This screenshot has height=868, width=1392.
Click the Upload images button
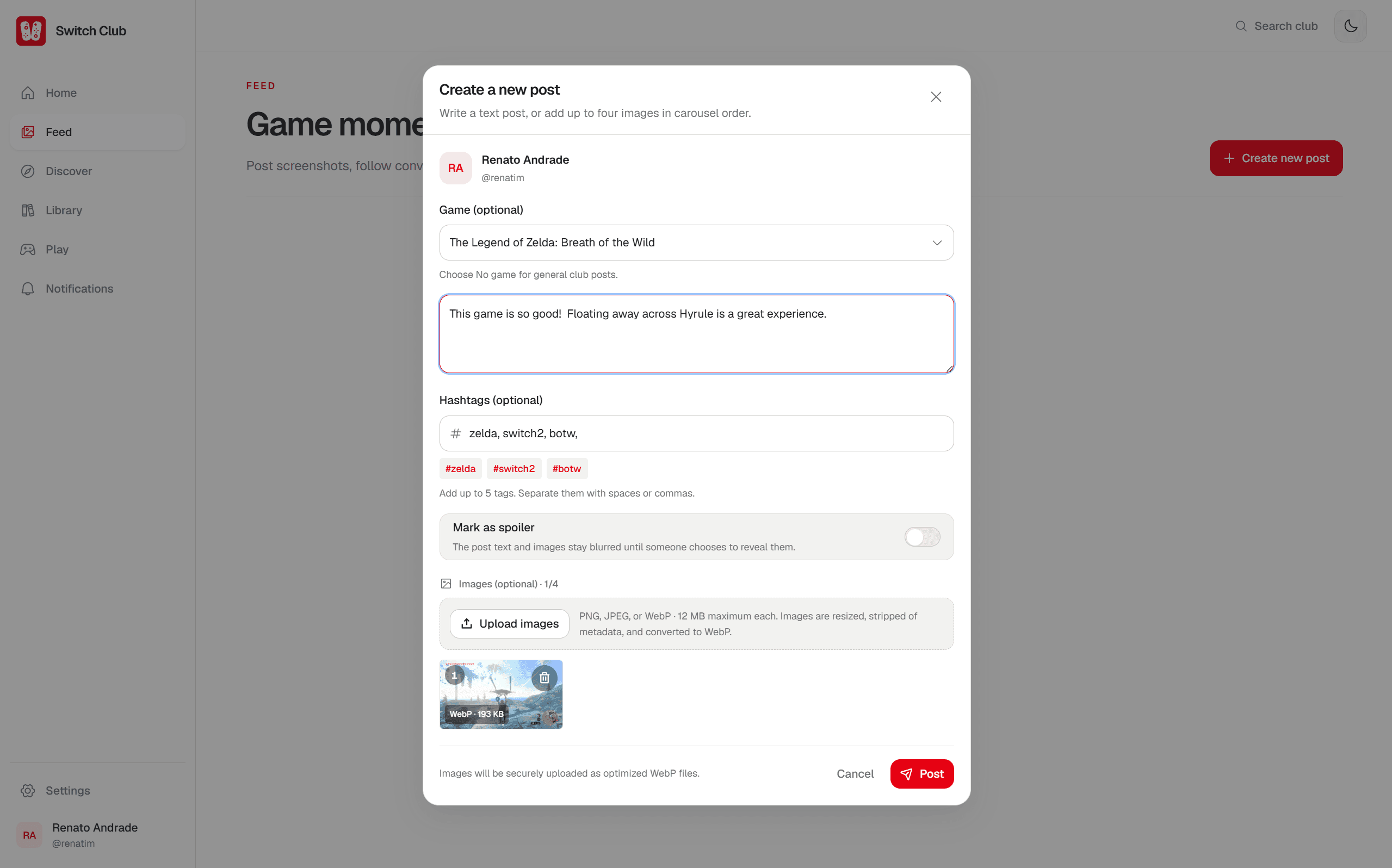tap(509, 623)
